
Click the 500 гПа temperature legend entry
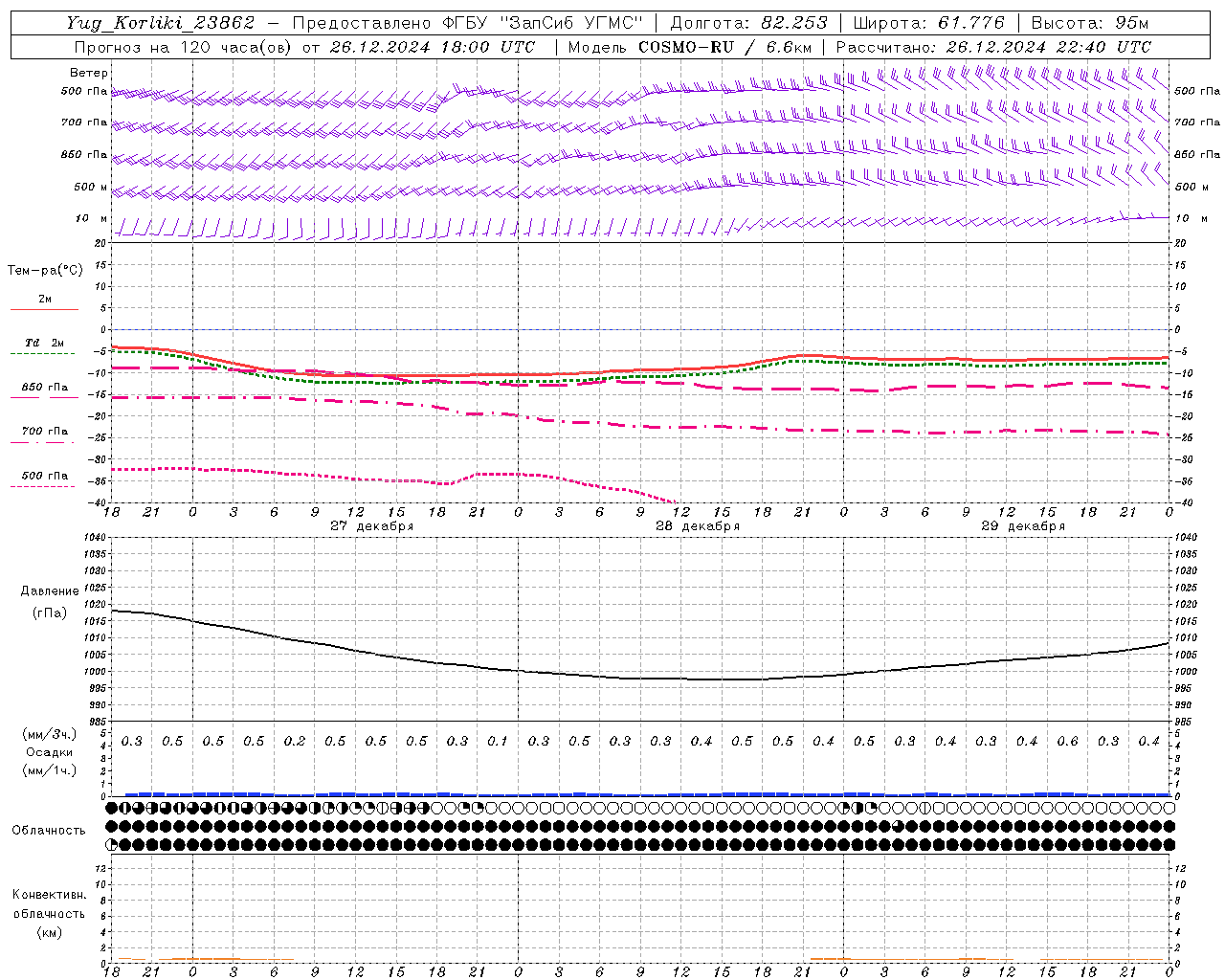coord(44,476)
